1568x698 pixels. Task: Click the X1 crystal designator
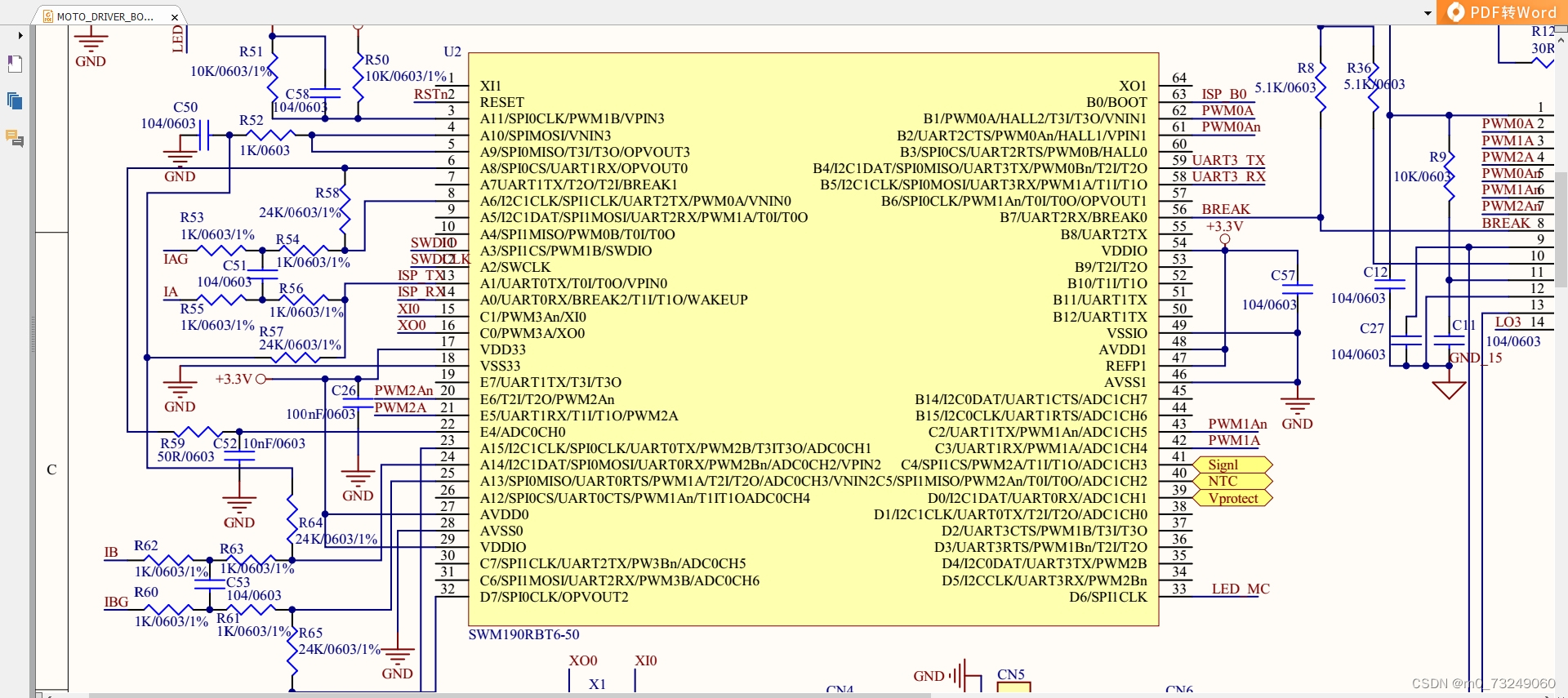[x=597, y=684]
